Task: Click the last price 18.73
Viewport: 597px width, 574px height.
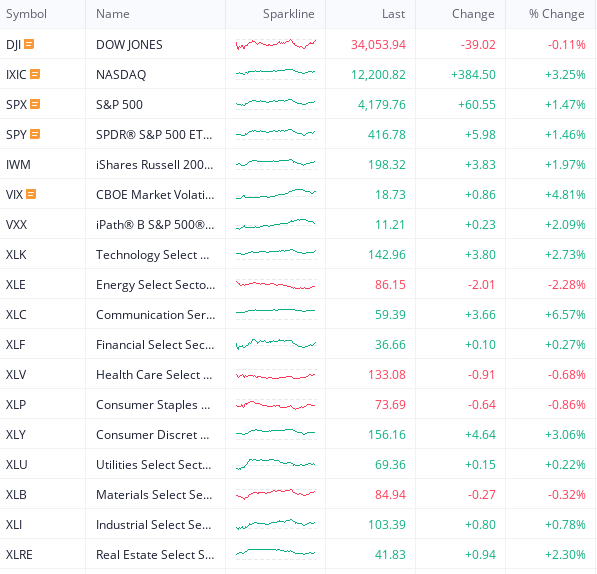Action: [390, 195]
